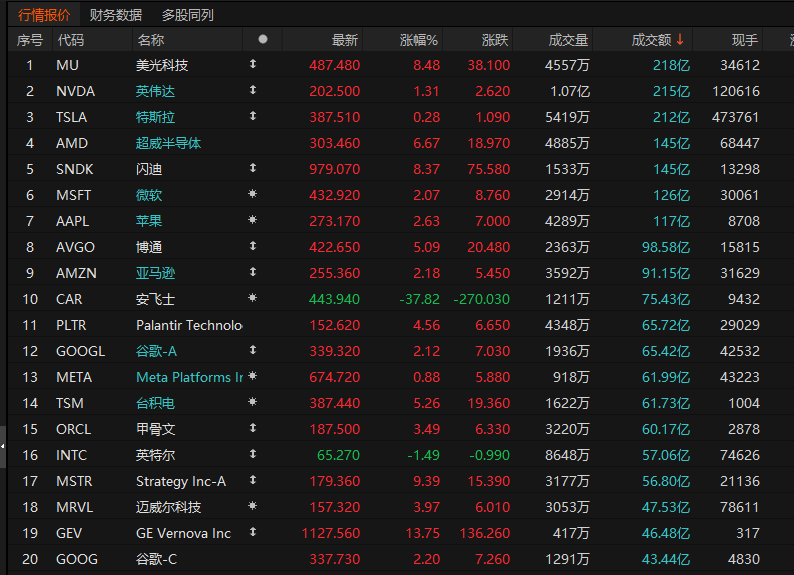Click the up-down arrow icon in the 亚马逊 row
The image size is (794, 575).
click(x=253, y=272)
